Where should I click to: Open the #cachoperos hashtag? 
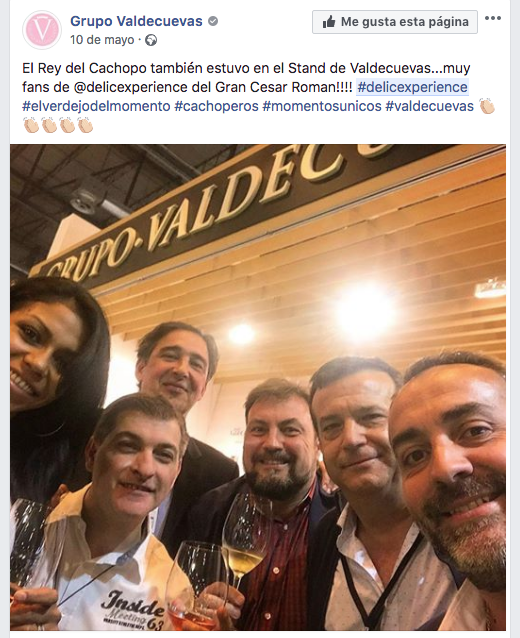tap(216, 107)
